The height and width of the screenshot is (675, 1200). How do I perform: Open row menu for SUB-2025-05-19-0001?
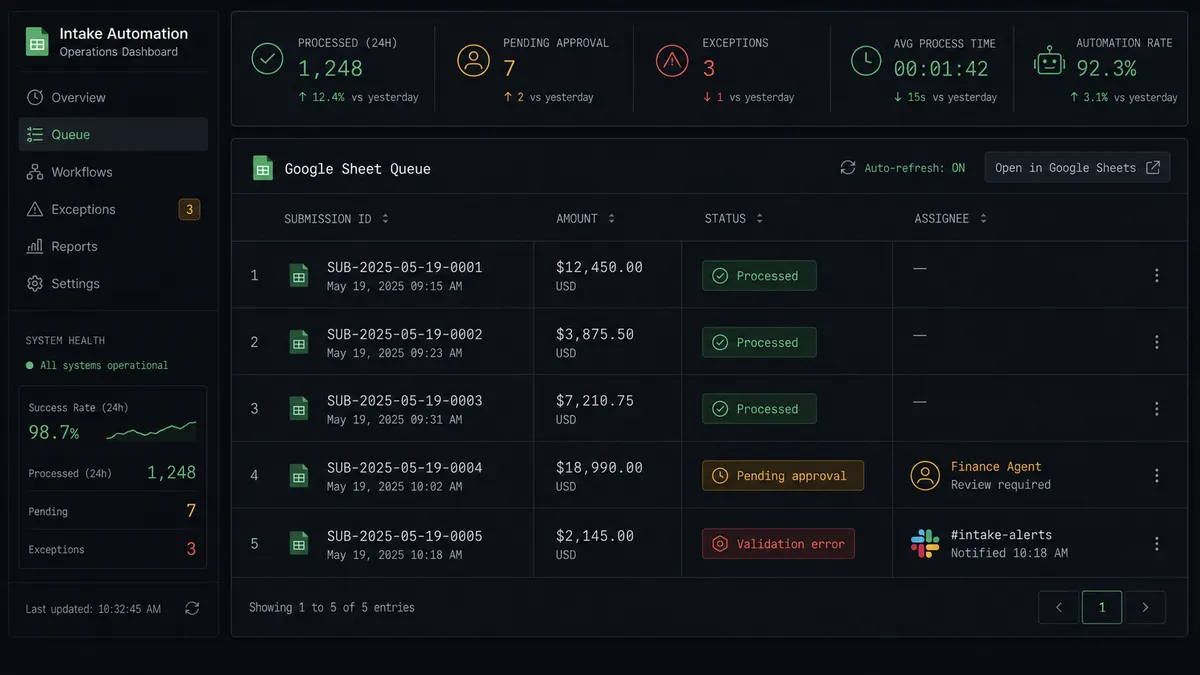click(1157, 275)
